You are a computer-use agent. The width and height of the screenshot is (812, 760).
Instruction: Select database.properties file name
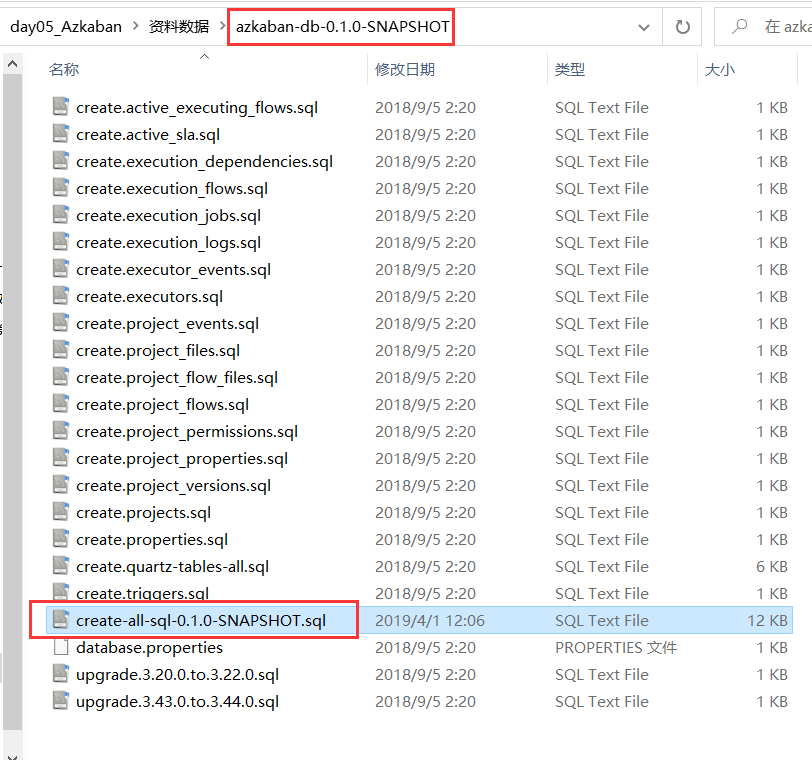(149, 647)
